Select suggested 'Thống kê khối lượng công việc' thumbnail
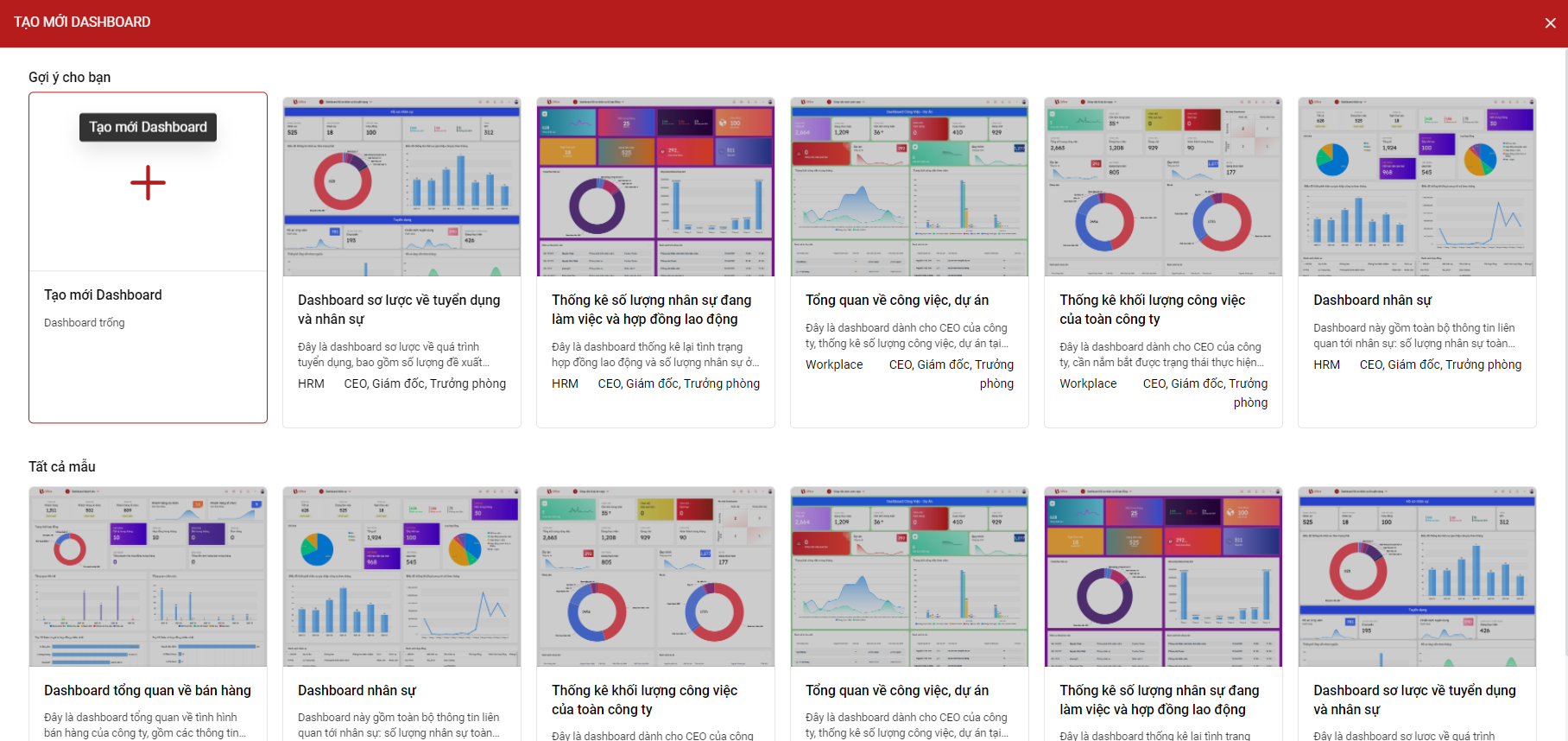Viewport: 1568px width, 741px height. point(1163,187)
